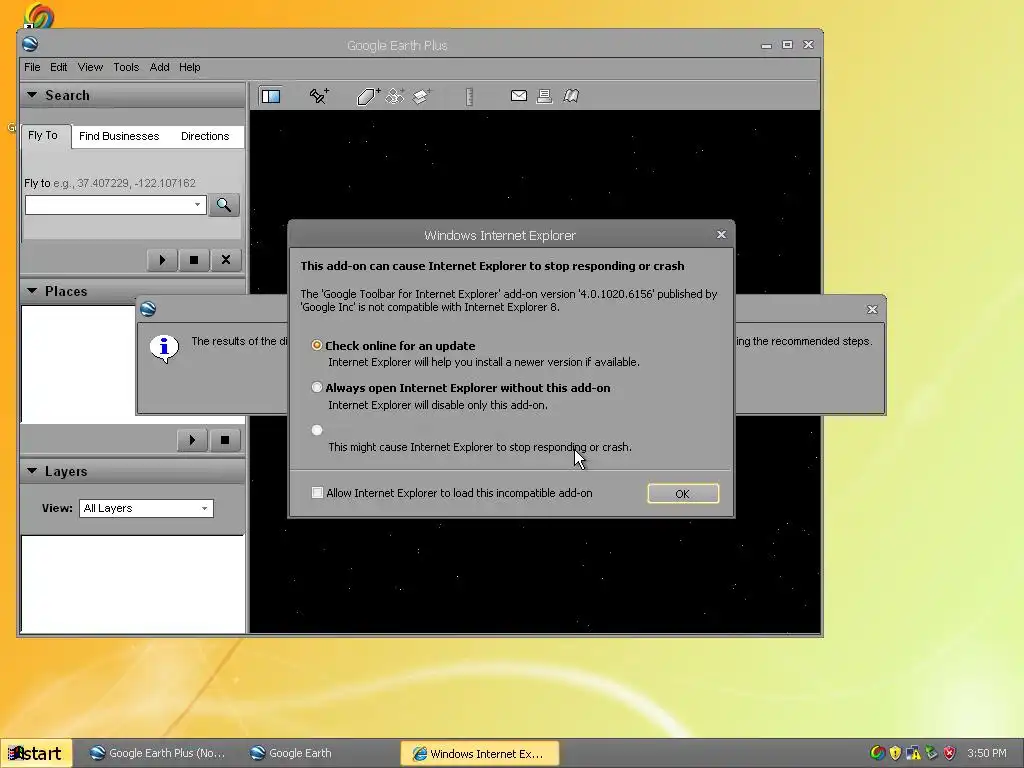Click the Add Placemark pushpin icon
The width and height of the screenshot is (1024, 768).
[x=319, y=96]
